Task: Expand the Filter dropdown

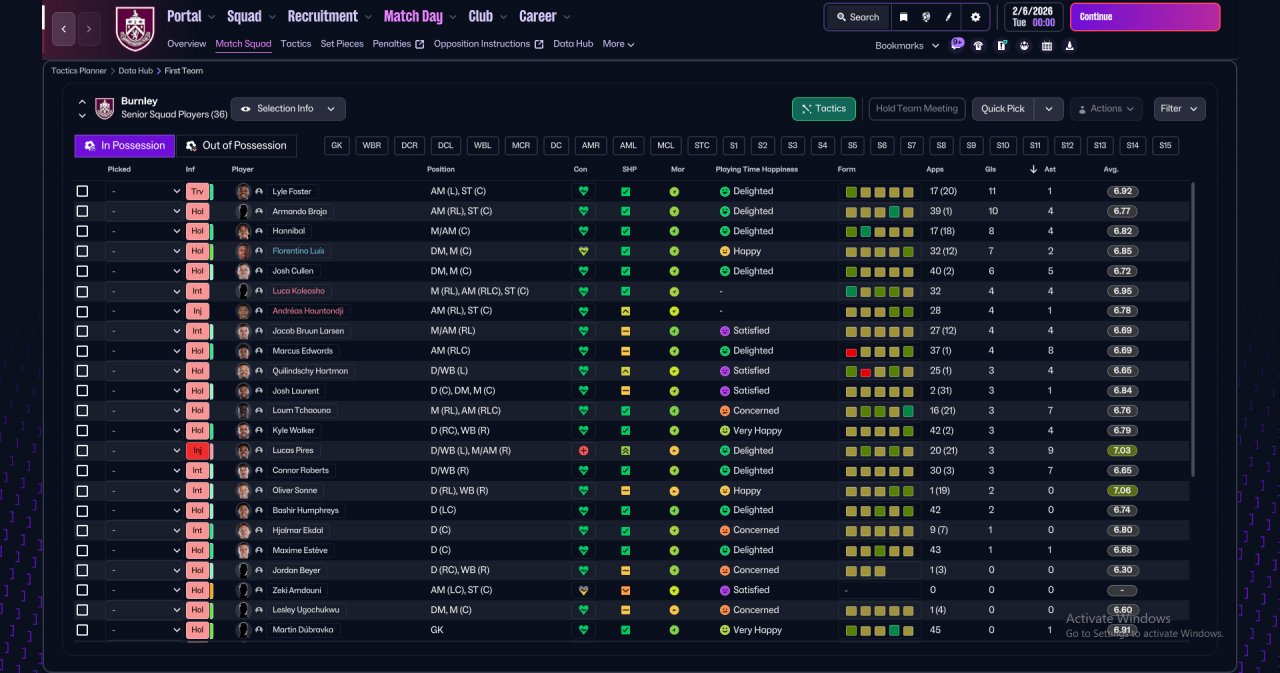Action: point(1180,109)
